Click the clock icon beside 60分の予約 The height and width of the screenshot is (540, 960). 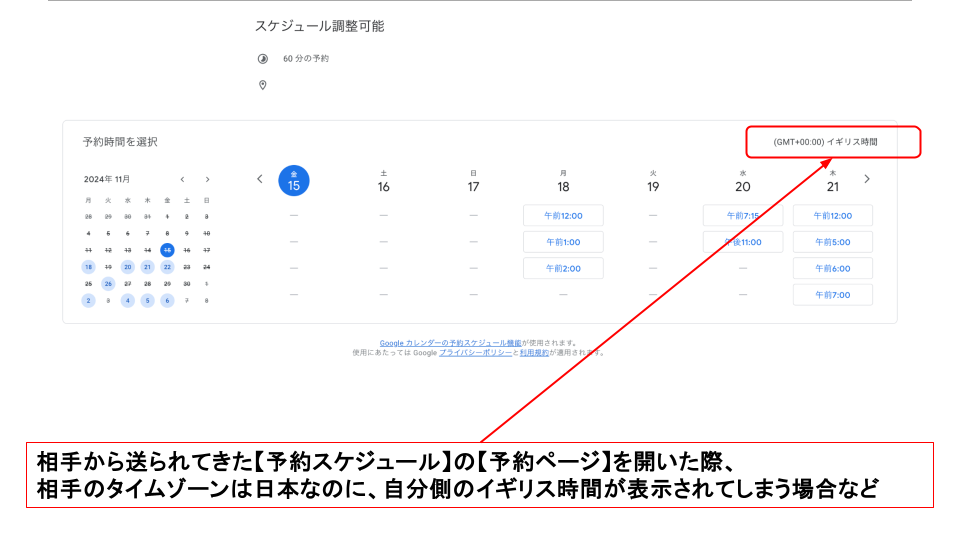263,59
